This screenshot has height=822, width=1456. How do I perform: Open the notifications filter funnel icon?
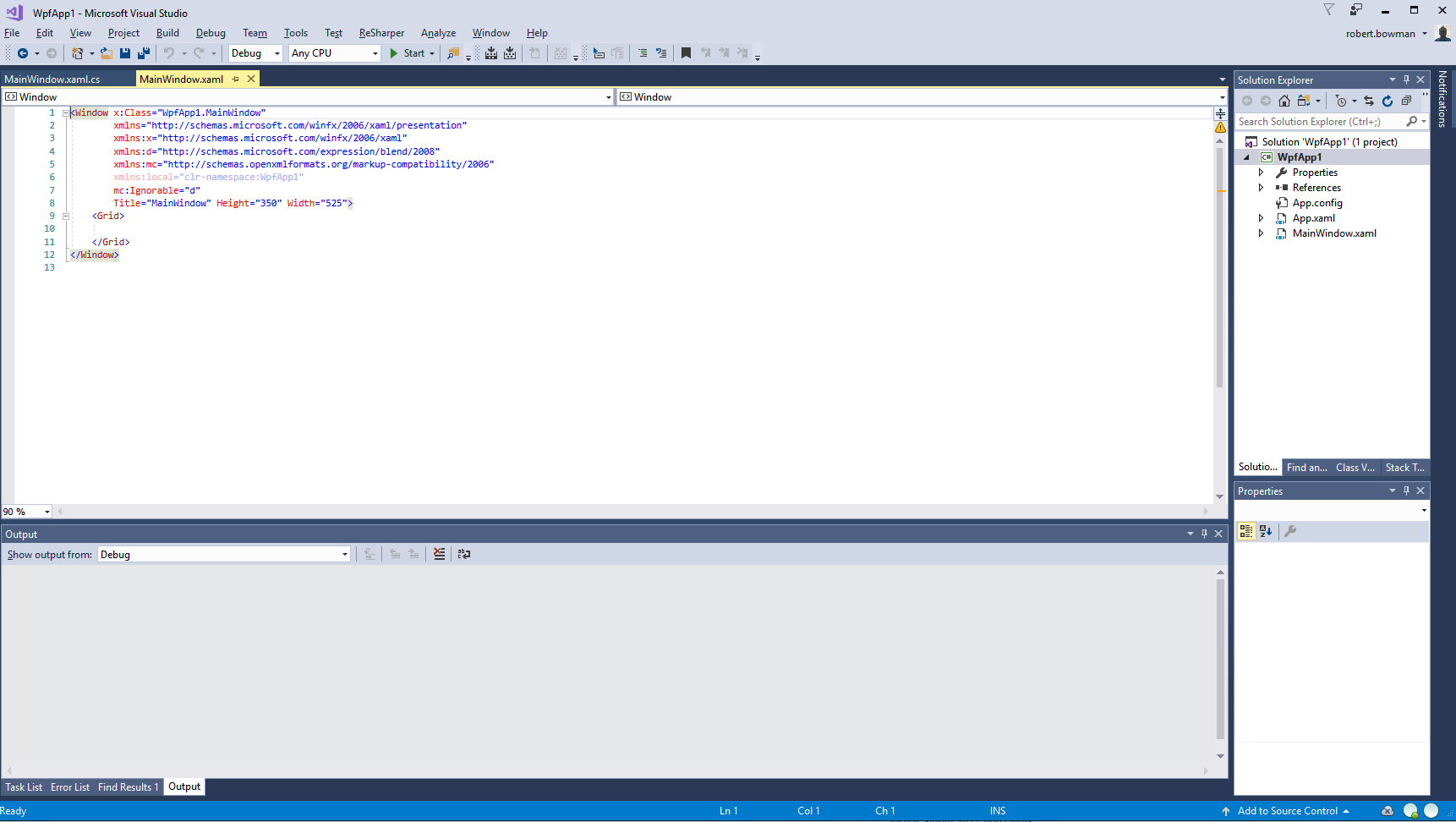(1328, 10)
